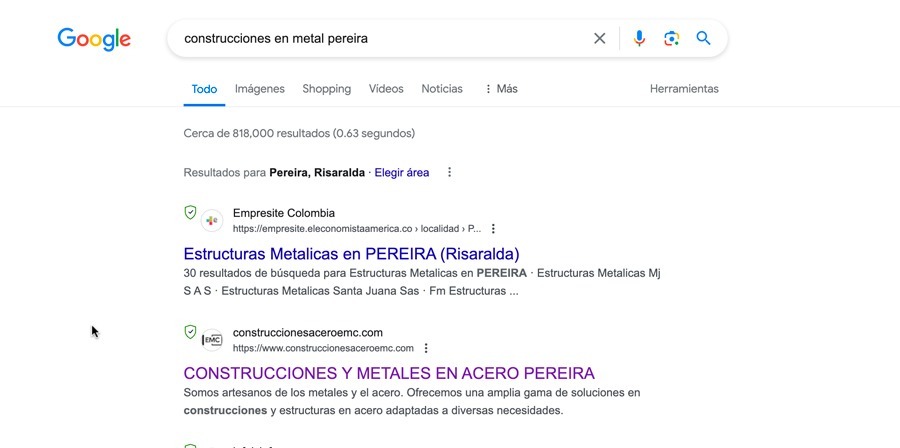900x448 pixels.
Task: Open Herramientas search tools
Action: coord(684,89)
